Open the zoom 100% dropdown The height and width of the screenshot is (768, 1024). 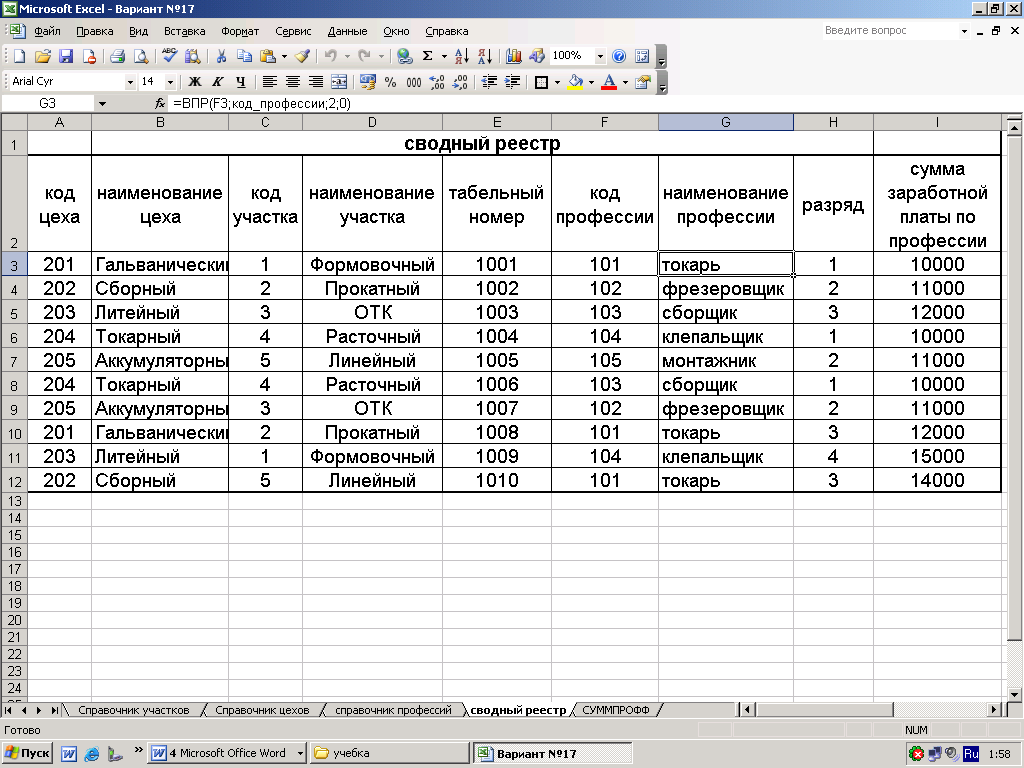pyautogui.click(x=600, y=56)
